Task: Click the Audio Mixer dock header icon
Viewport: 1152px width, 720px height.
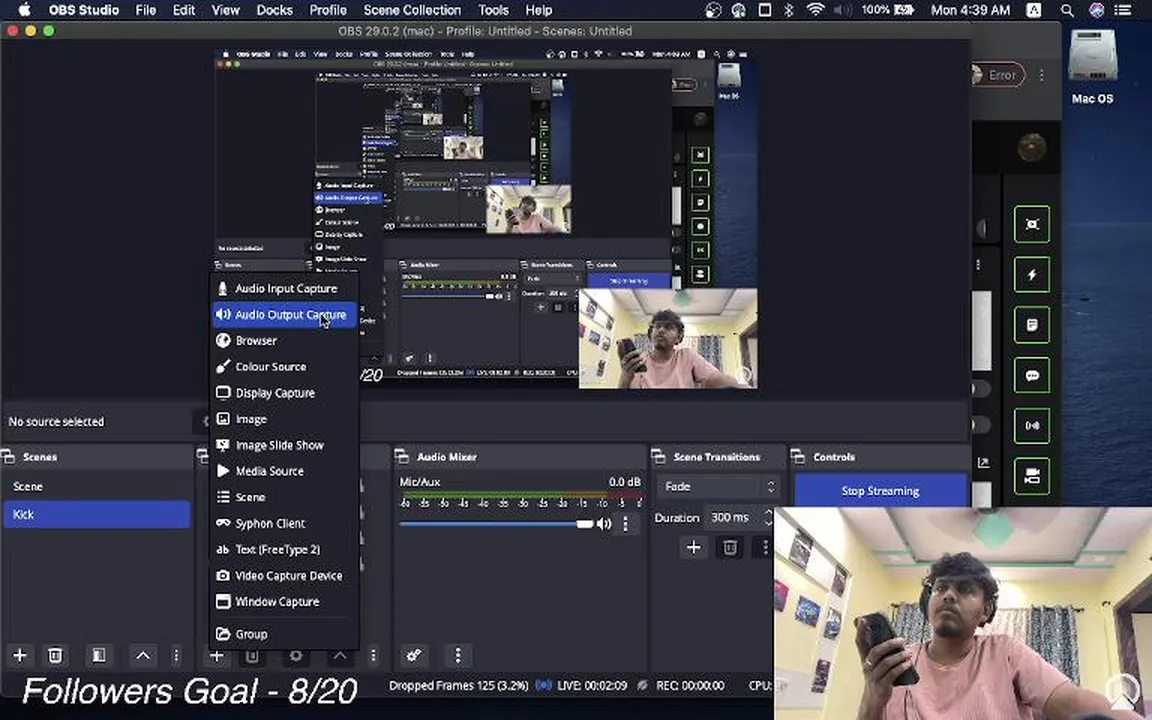Action: click(402, 457)
